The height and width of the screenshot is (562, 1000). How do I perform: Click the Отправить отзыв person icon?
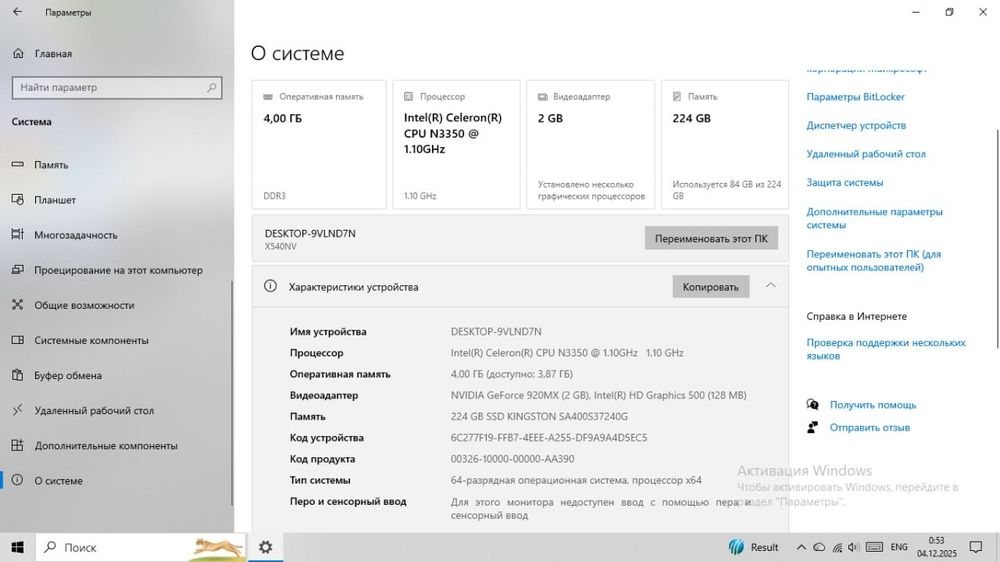pyautogui.click(x=812, y=427)
